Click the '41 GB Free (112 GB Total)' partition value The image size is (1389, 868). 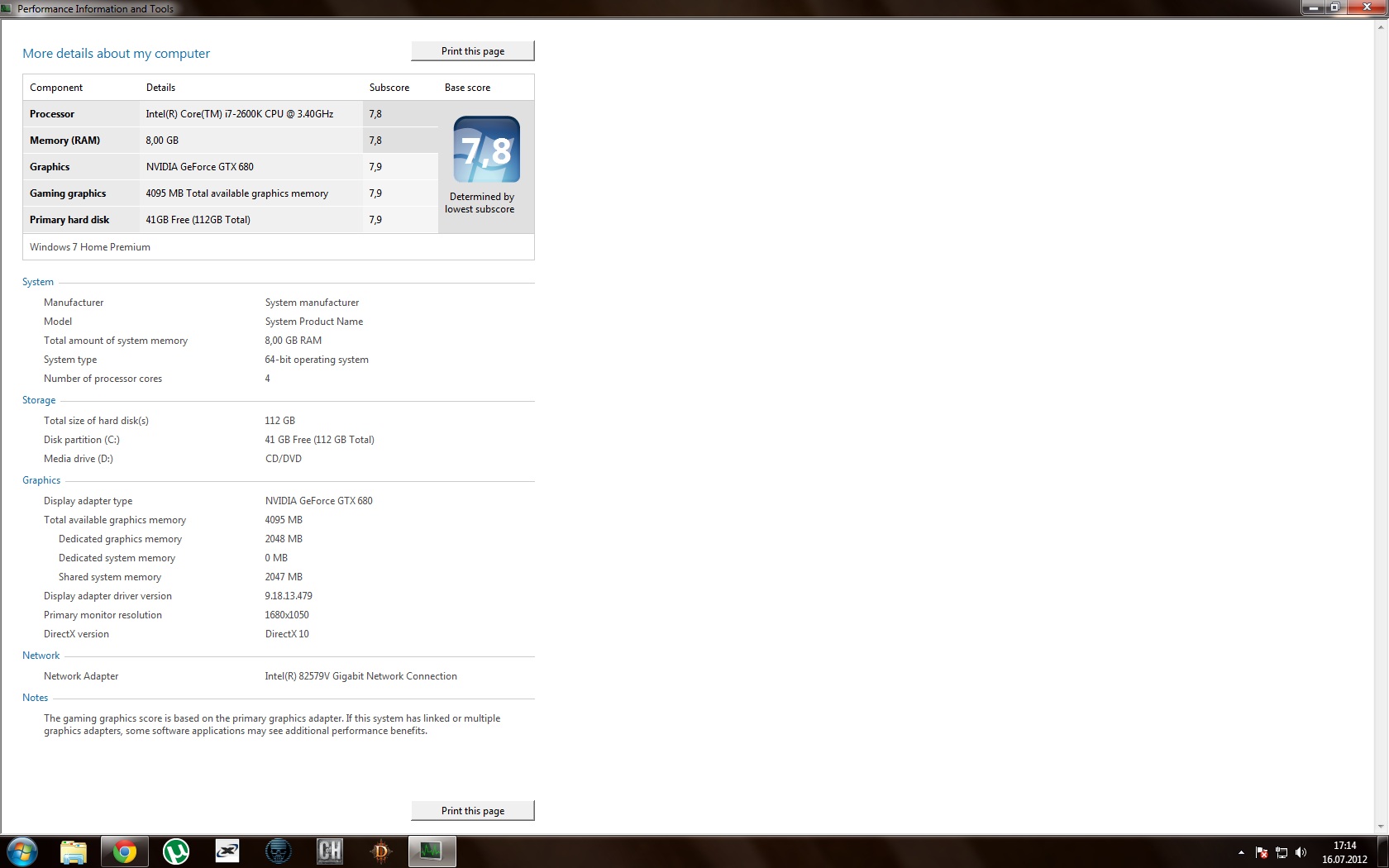pos(320,440)
